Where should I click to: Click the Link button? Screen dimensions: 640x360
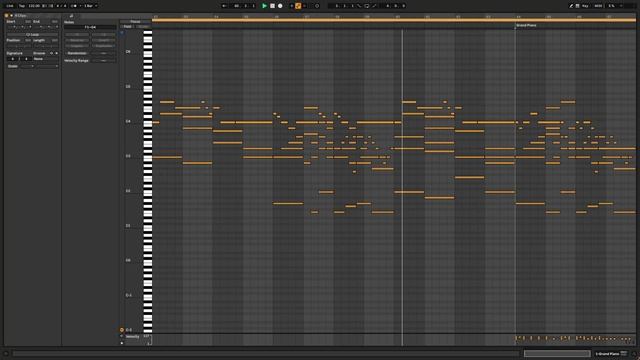tap(10, 6)
